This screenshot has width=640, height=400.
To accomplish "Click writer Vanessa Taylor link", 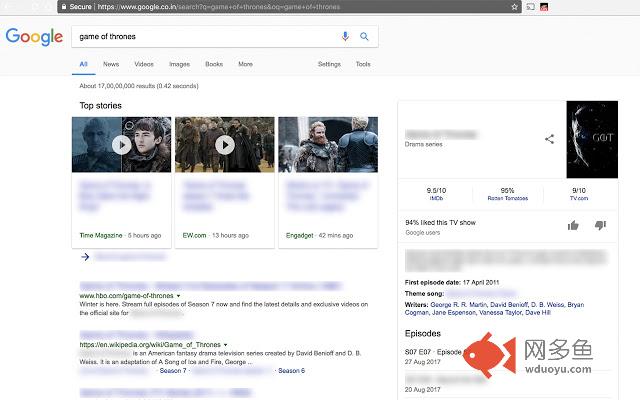I will pyautogui.click(x=500, y=312).
